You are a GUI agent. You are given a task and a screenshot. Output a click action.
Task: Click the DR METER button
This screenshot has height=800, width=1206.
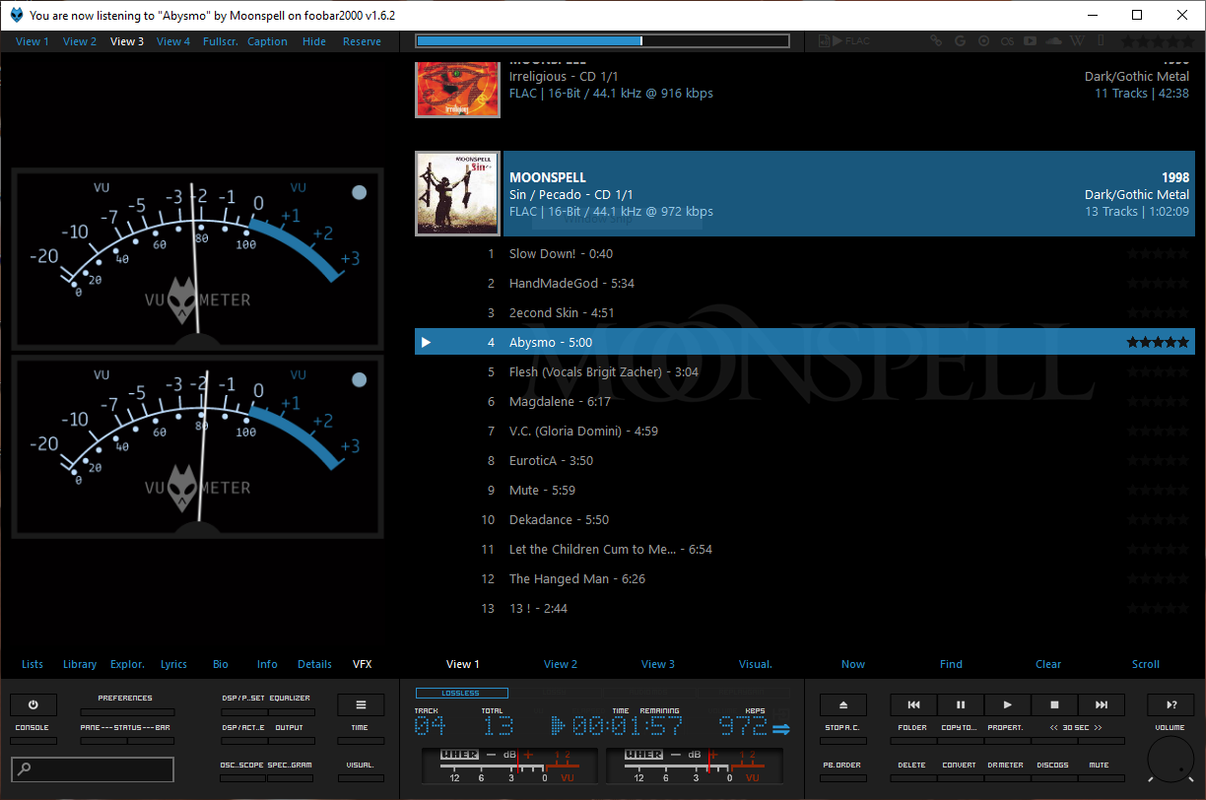1006,770
